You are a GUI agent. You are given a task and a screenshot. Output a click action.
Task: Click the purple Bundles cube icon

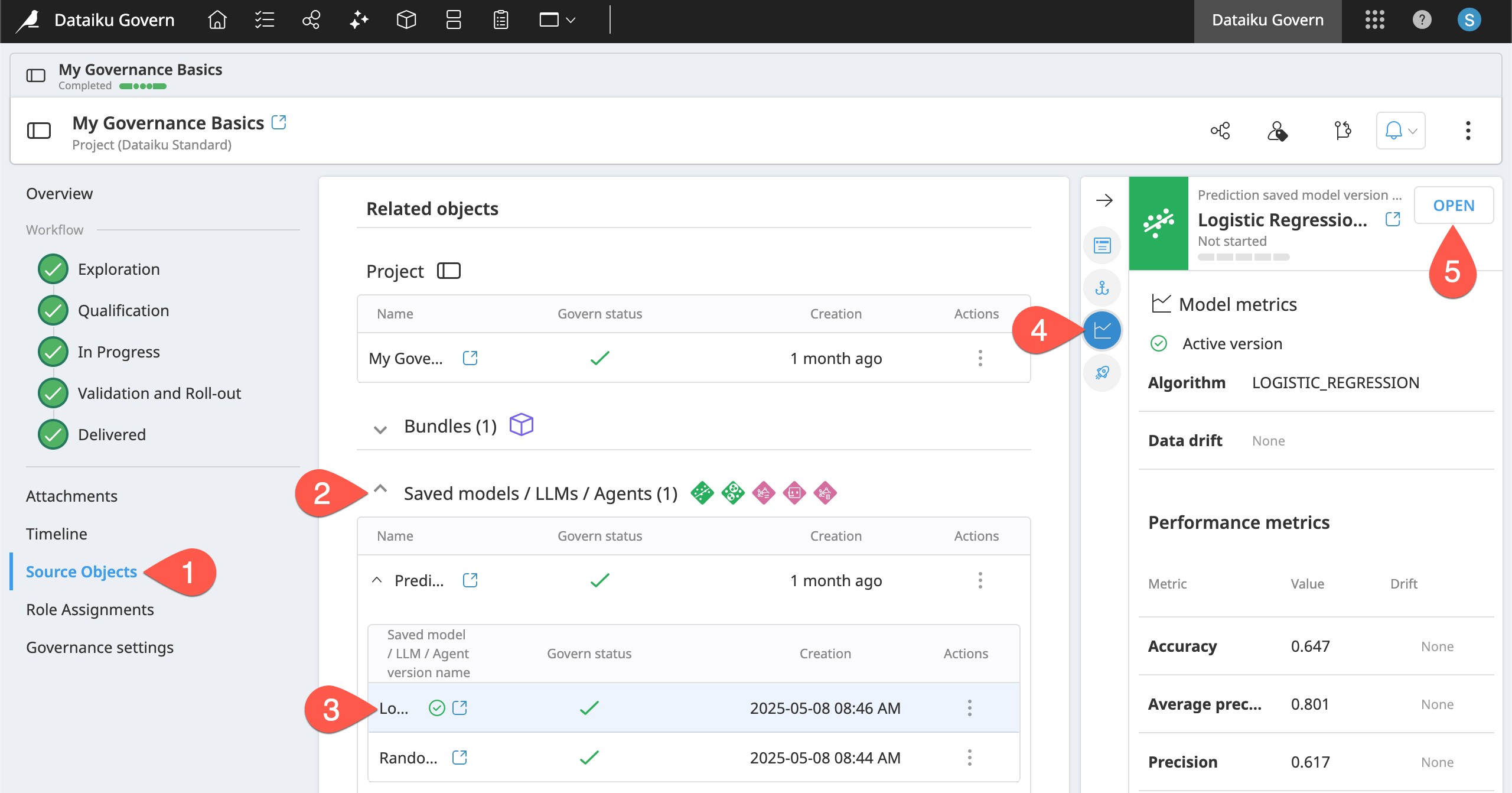point(522,425)
